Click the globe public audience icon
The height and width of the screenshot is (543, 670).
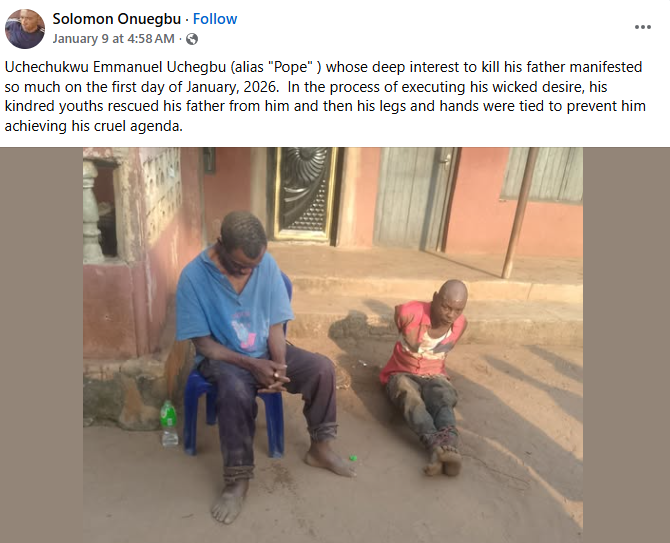pyautogui.click(x=192, y=39)
